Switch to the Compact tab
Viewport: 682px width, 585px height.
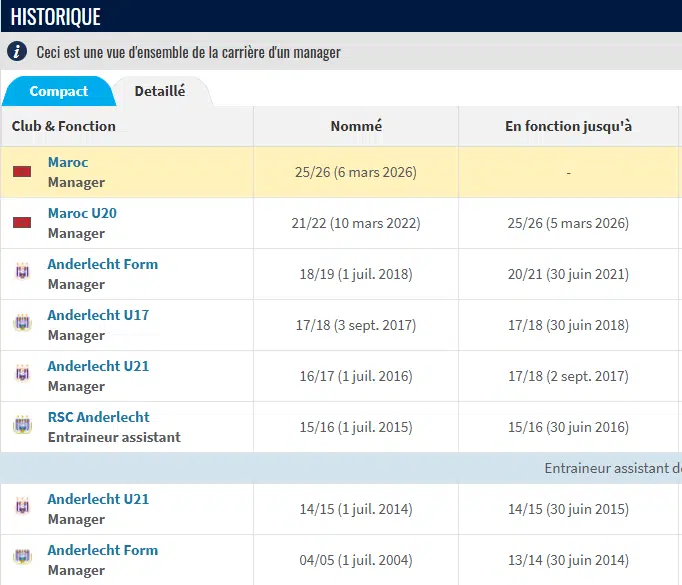coord(58,91)
